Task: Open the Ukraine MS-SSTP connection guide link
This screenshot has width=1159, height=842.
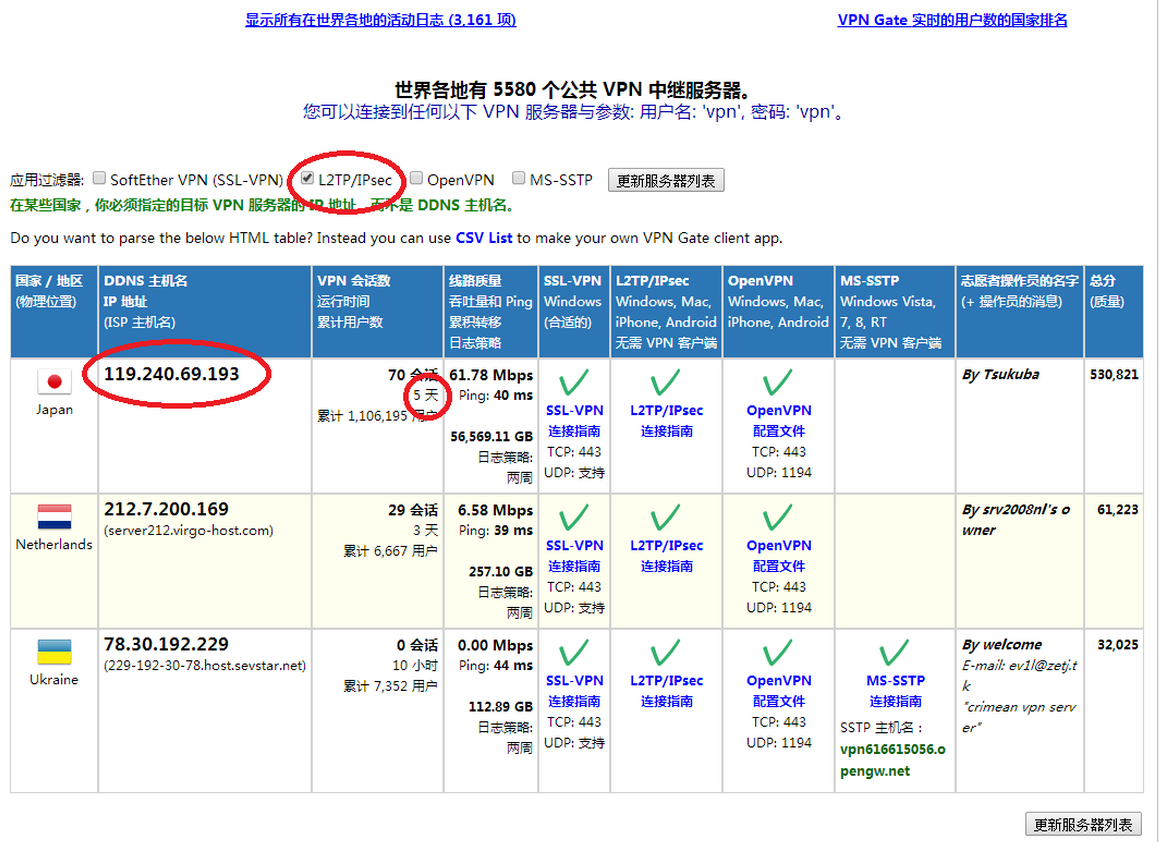Action: (x=896, y=701)
